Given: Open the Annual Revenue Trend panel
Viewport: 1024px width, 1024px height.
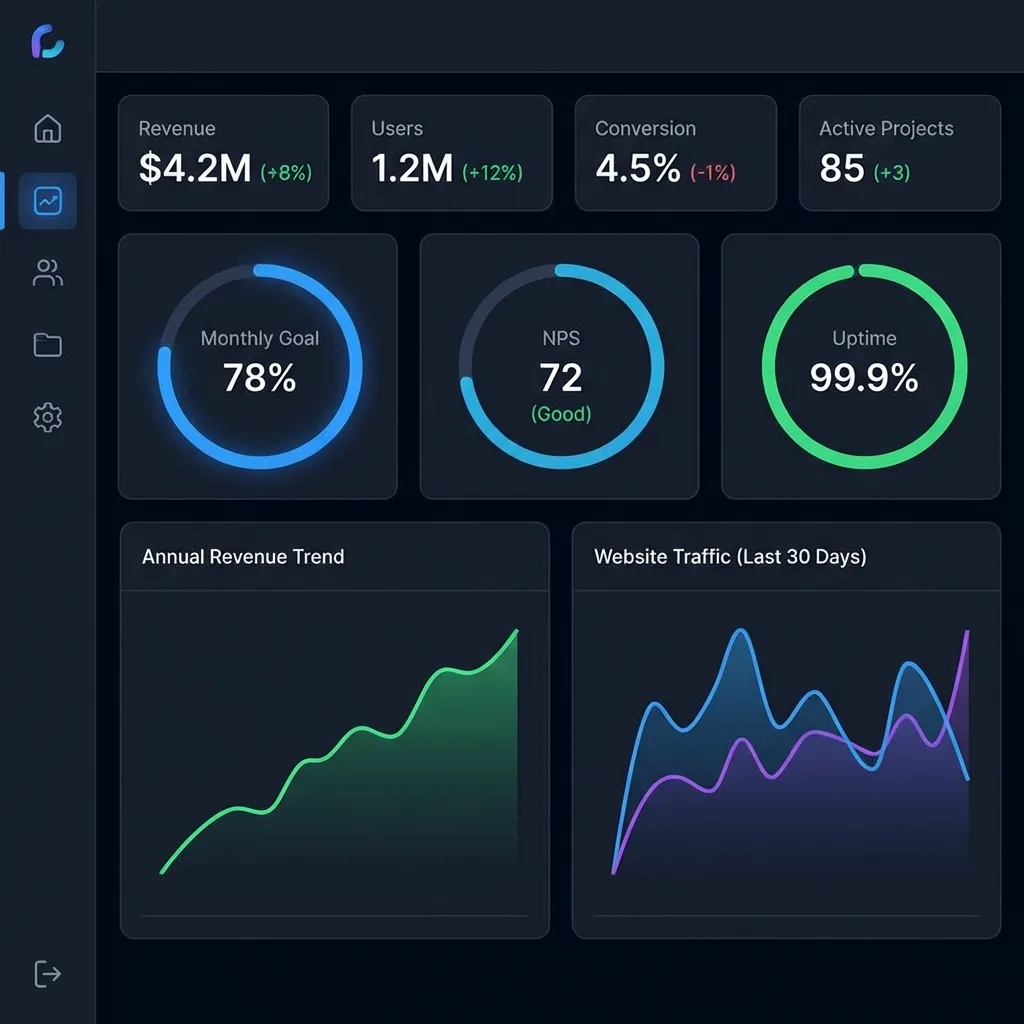Looking at the screenshot, I should [243, 557].
